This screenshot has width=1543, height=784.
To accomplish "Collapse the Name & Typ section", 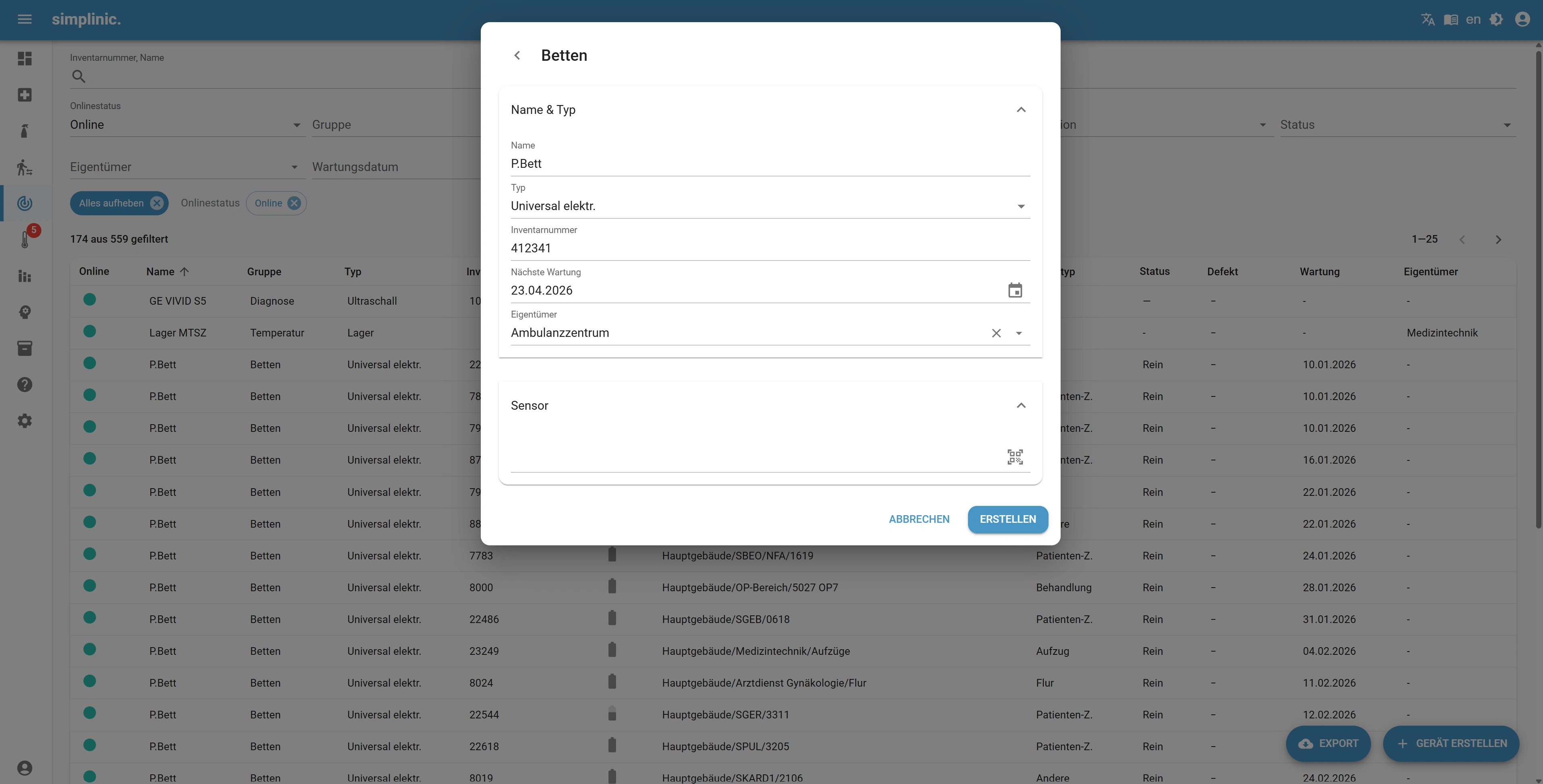I will (x=1021, y=110).
